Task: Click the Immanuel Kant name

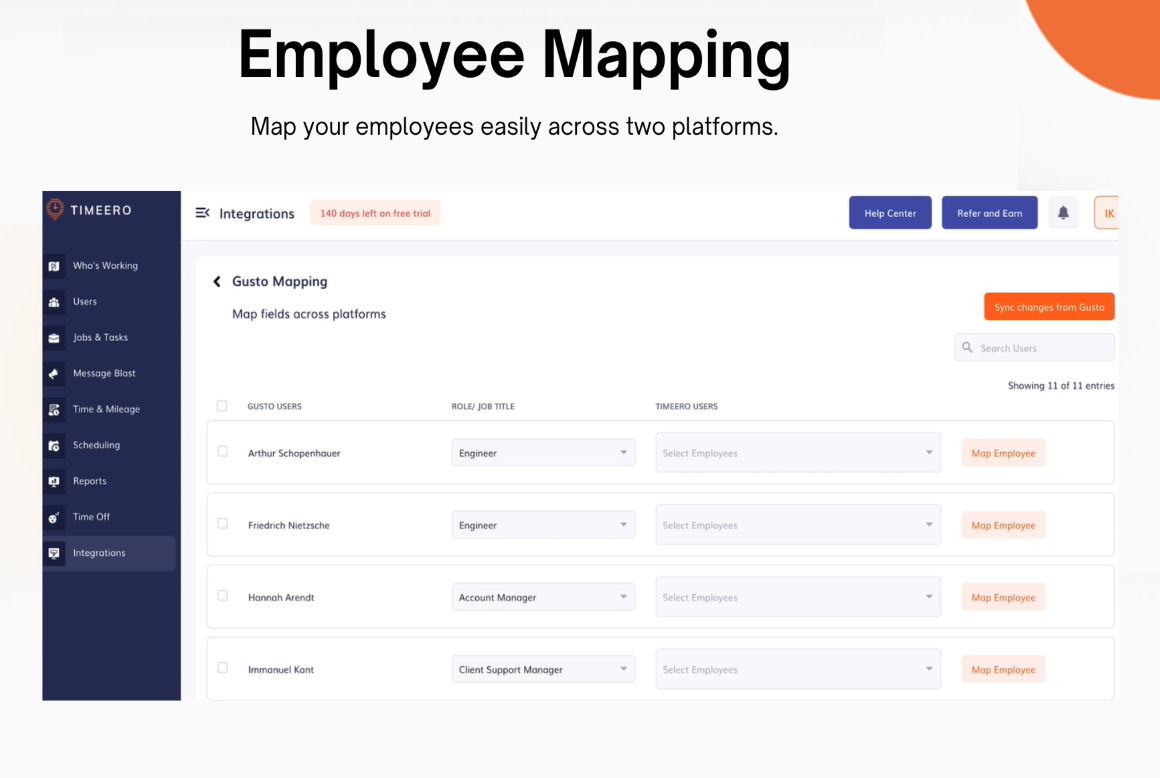Action: point(280,669)
